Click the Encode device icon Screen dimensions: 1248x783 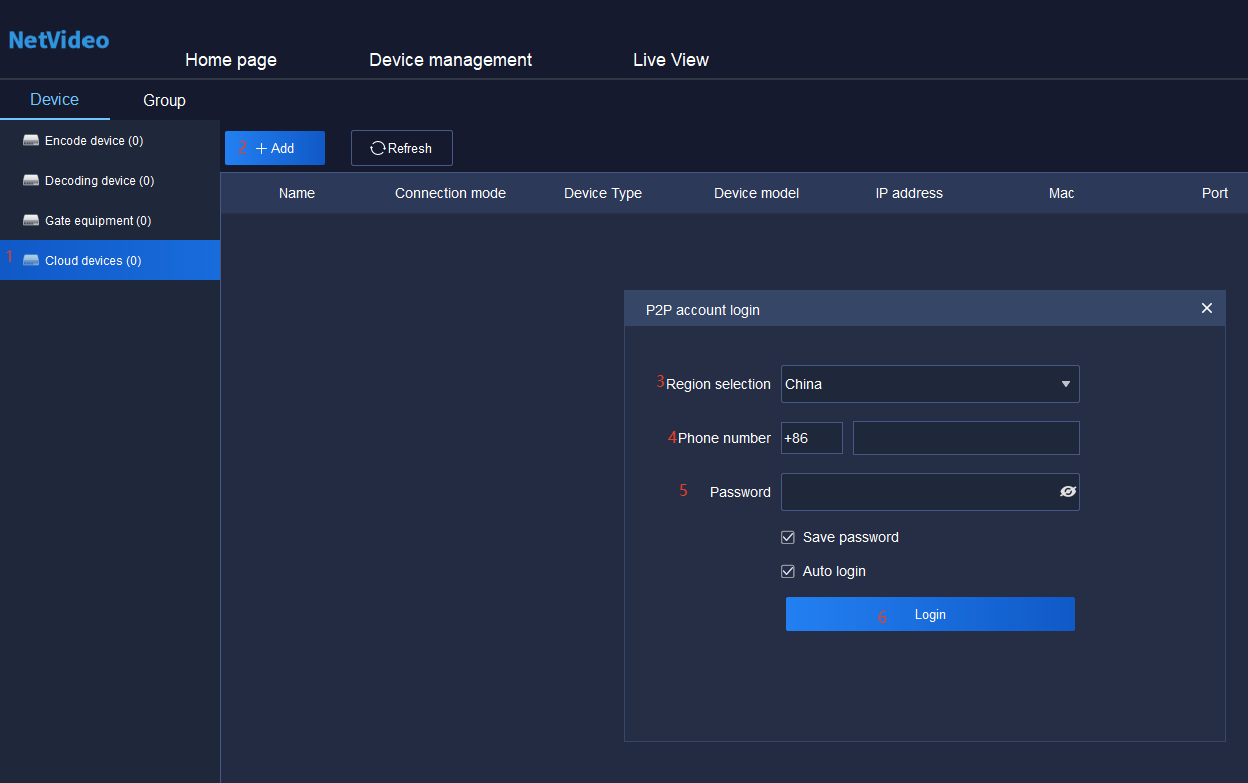click(x=31, y=141)
